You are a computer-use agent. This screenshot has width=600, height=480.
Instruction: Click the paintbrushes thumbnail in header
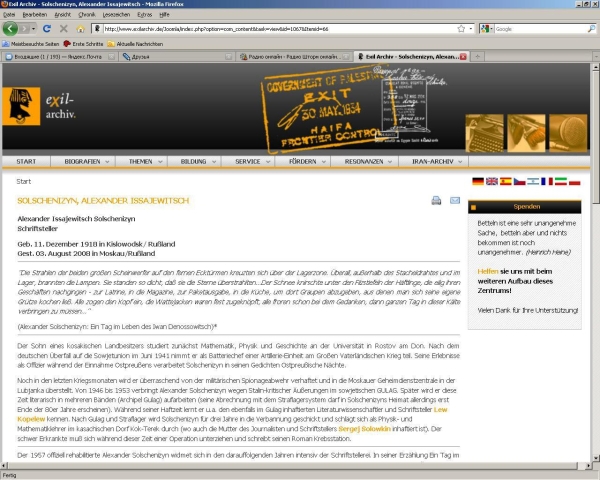(x=526, y=133)
